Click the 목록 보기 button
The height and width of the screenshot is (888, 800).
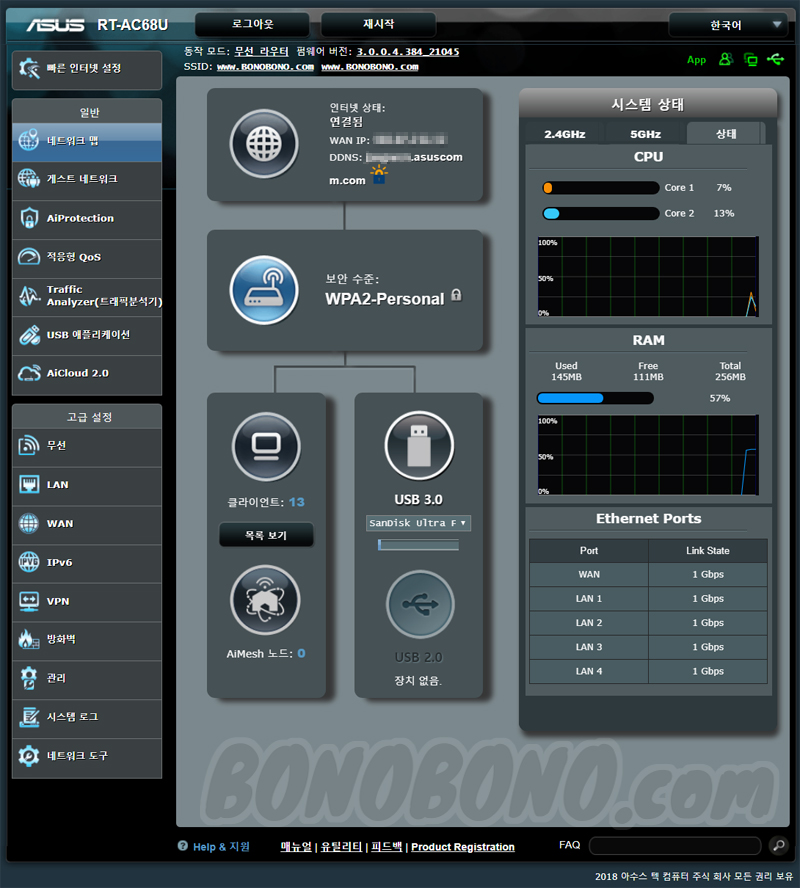(x=266, y=535)
